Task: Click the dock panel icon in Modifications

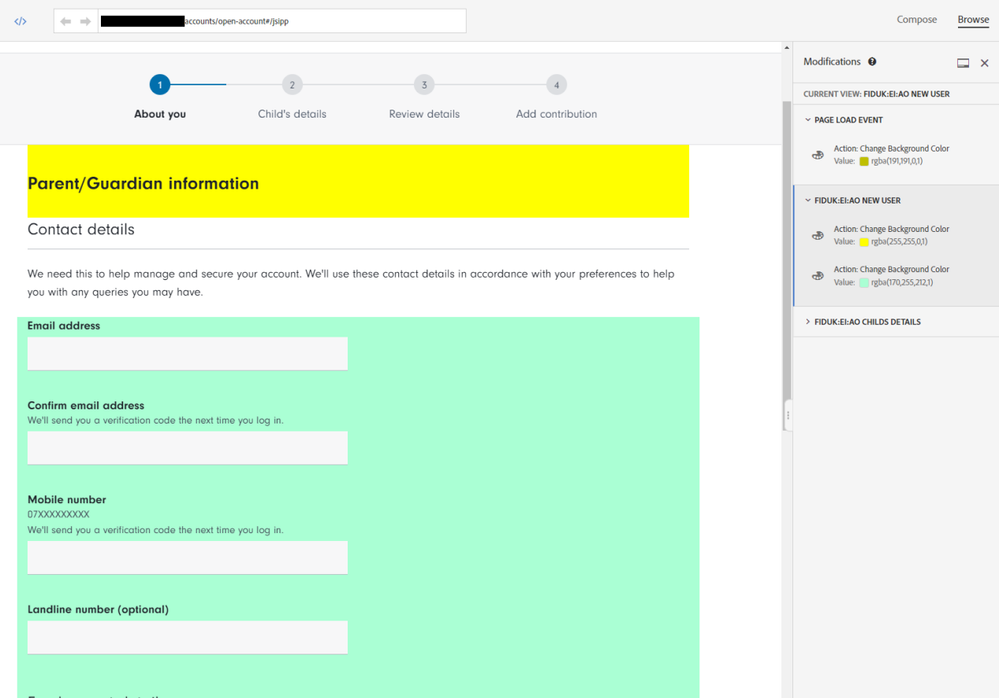Action: tap(963, 63)
